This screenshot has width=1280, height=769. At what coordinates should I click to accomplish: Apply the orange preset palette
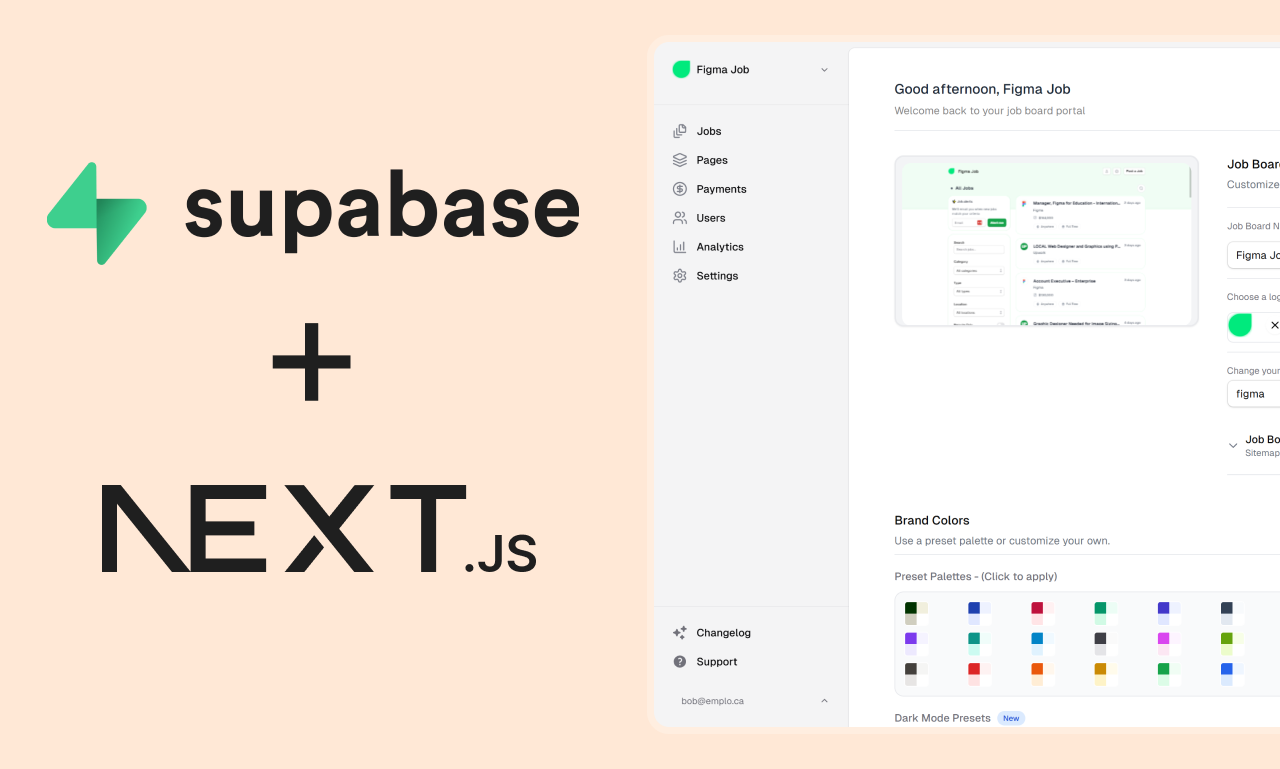1042,675
